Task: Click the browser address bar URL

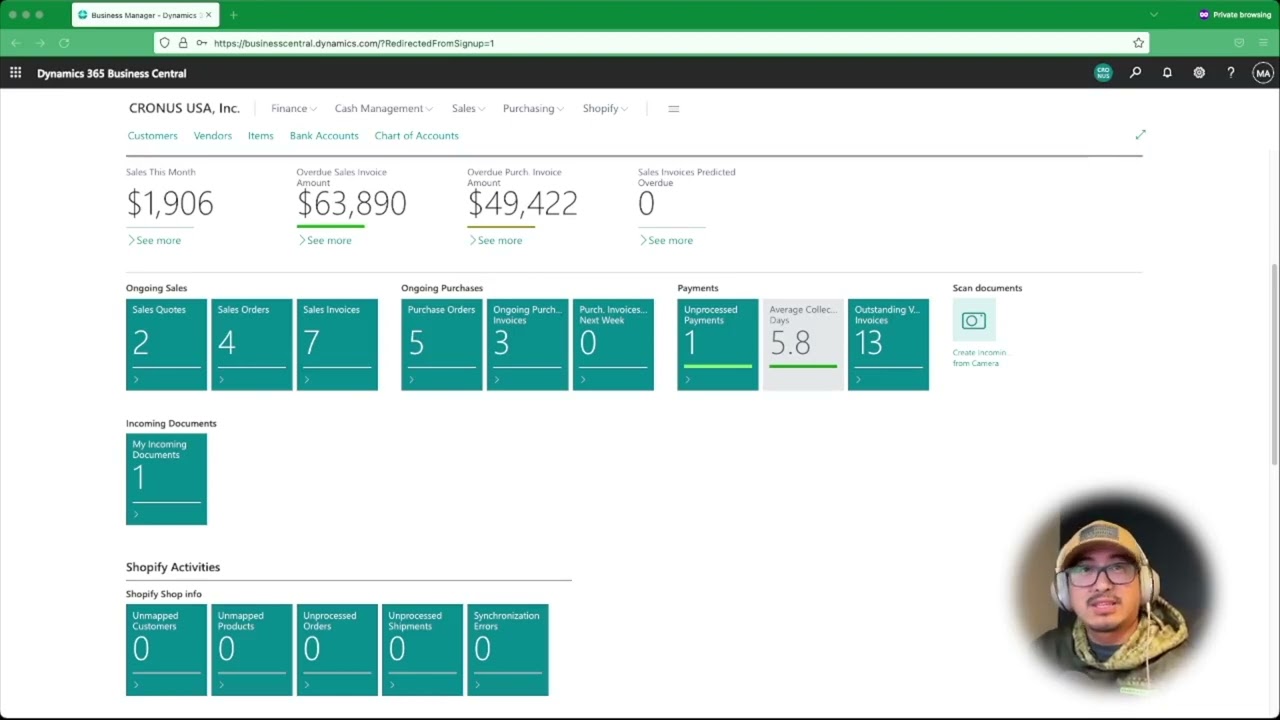Action: [x=354, y=43]
